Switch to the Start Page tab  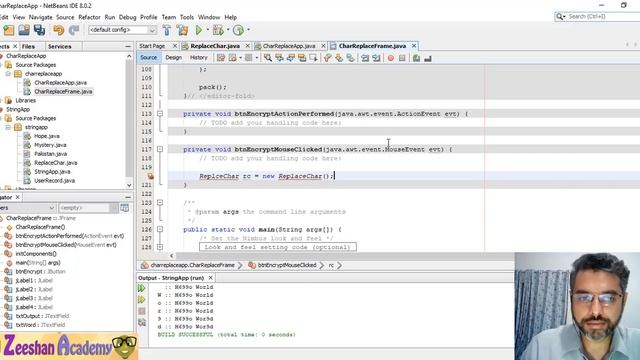pyautogui.click(x=152, y=46)
